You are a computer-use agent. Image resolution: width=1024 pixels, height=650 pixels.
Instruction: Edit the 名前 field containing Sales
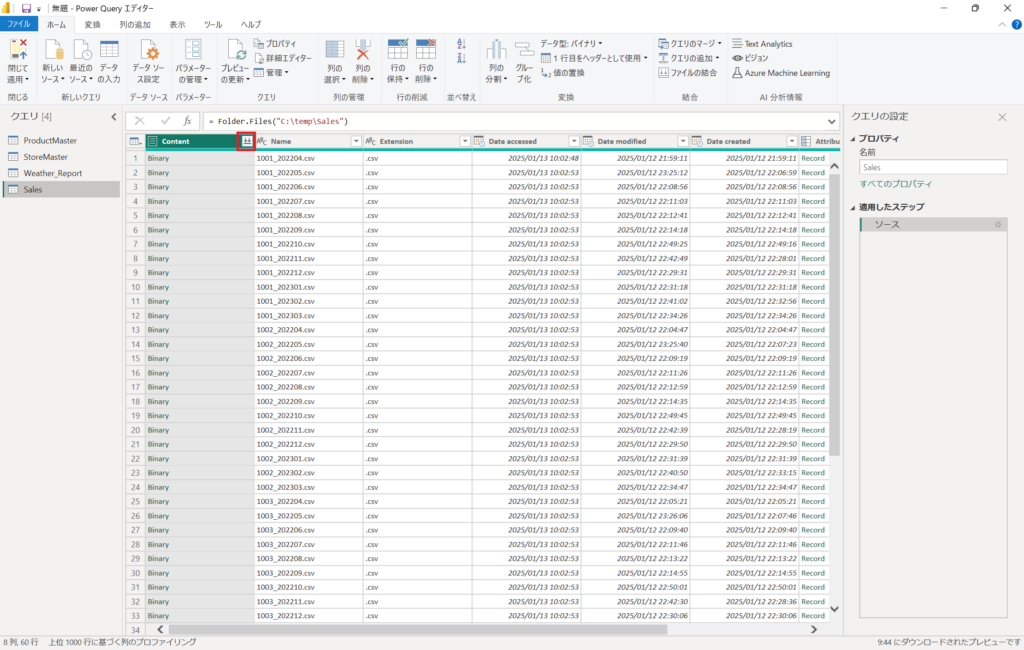[933, 167]
